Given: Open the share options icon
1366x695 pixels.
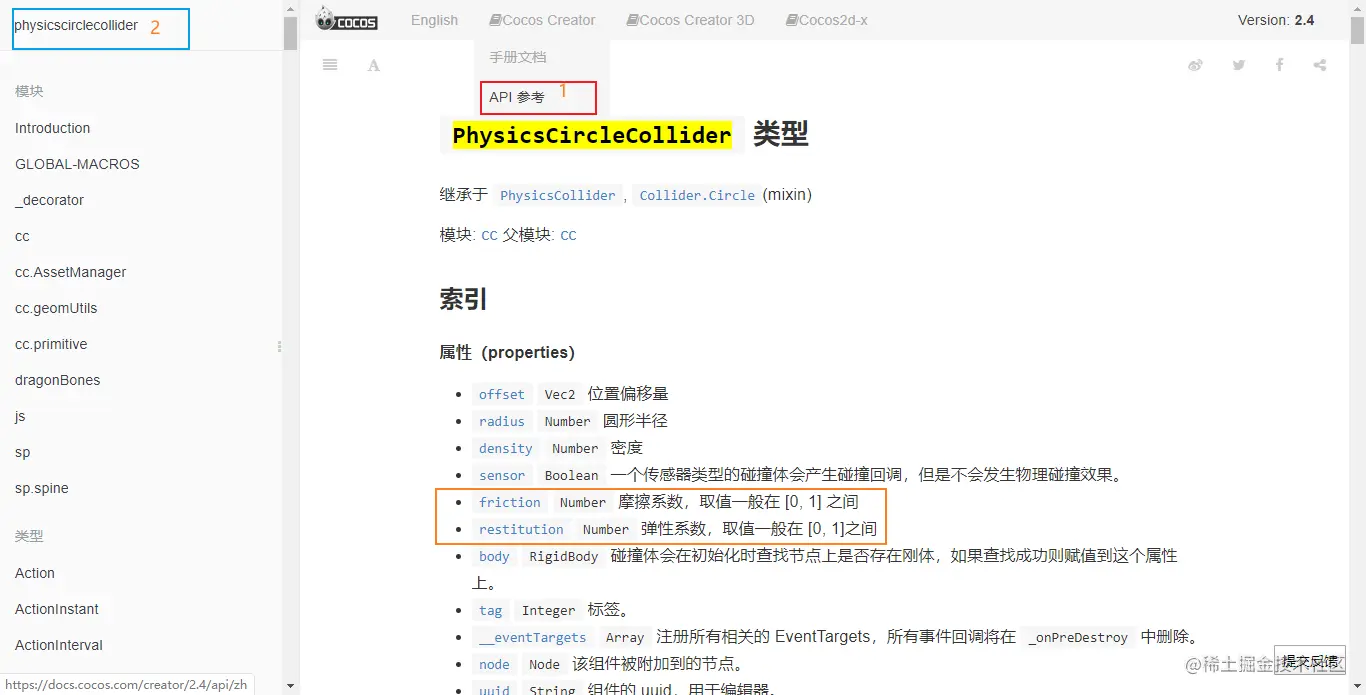Looking at the screenshot, I should [x=1320, y=65].
